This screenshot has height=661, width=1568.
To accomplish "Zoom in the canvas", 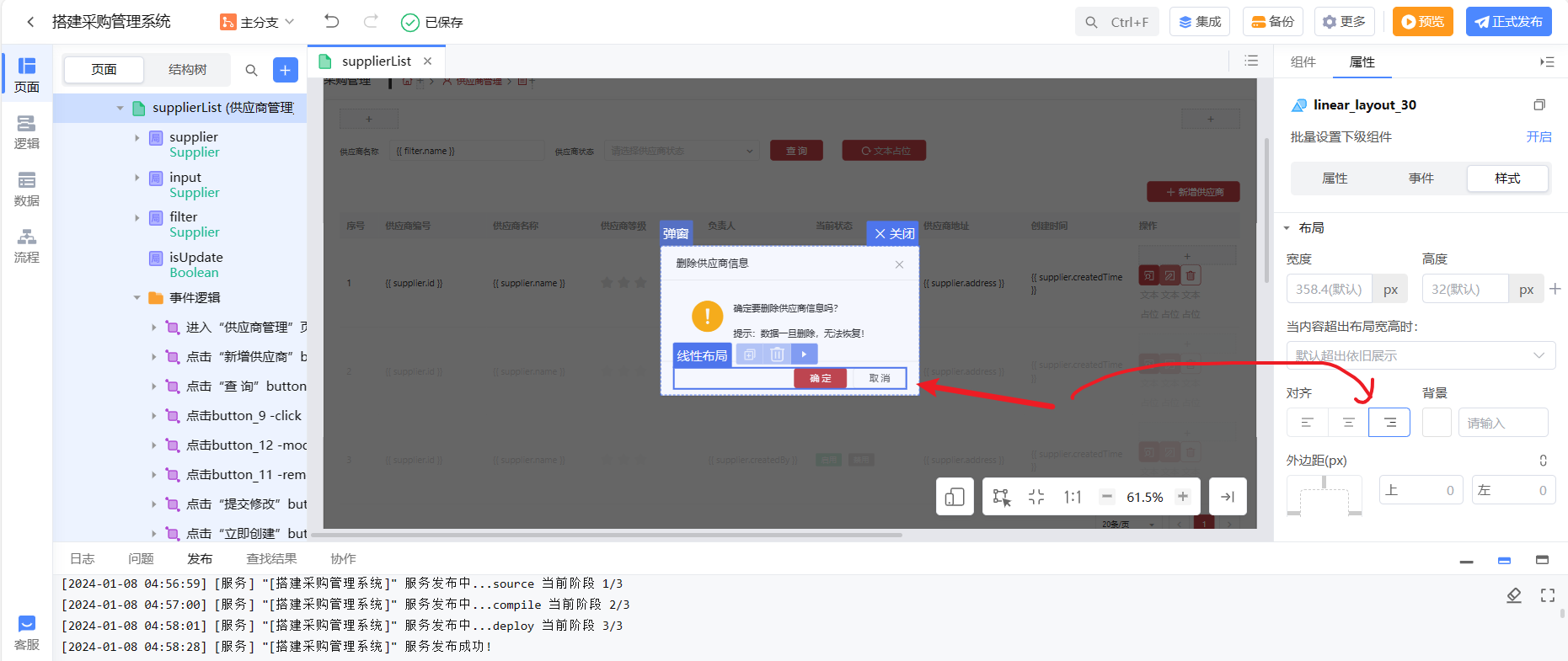I will (x=1183, y=497).
